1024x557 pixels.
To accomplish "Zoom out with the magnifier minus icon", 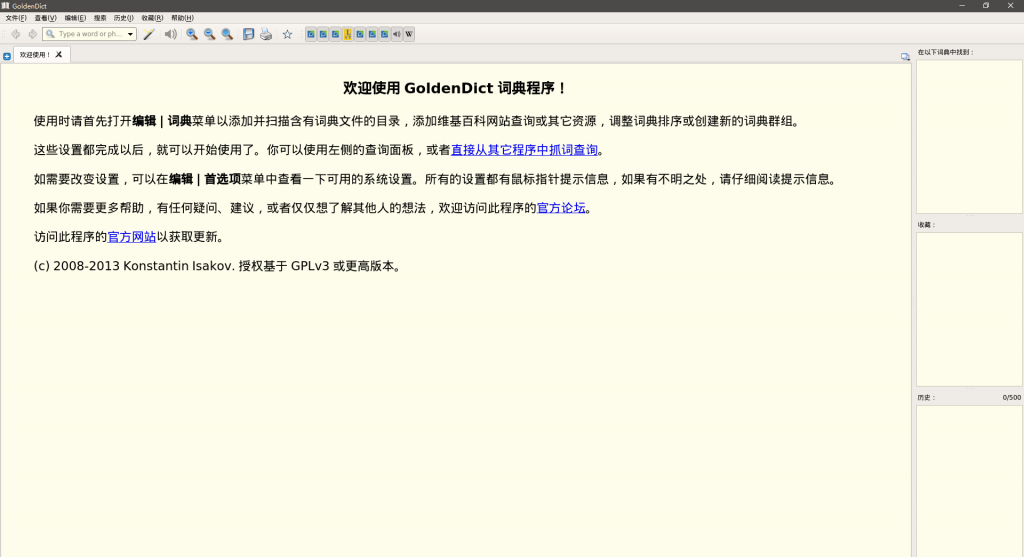I will 209,34.
